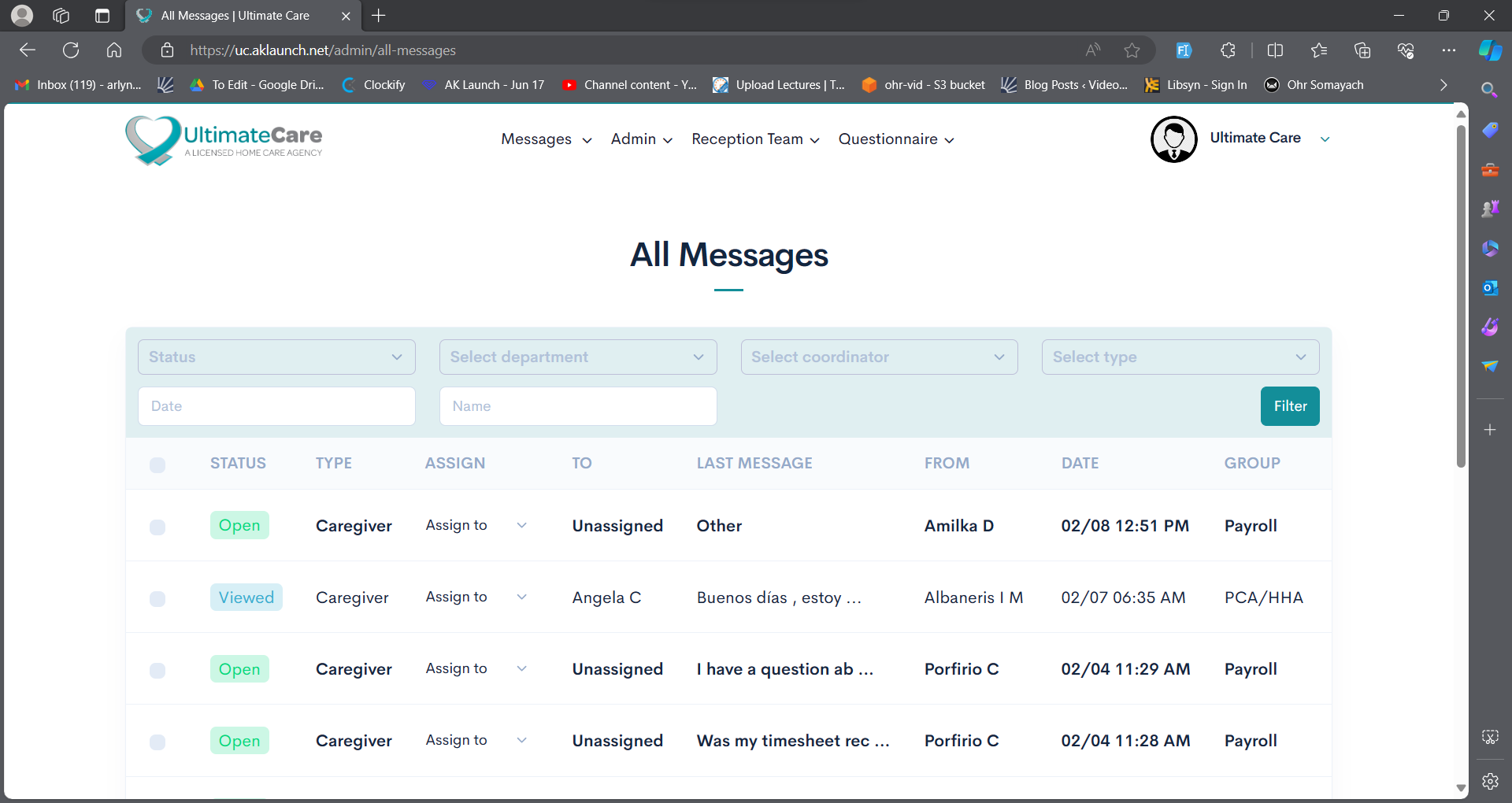Open Assign to dropdown for Albaneris I M
The image size is (1512, 803).
tap(476, 597)
